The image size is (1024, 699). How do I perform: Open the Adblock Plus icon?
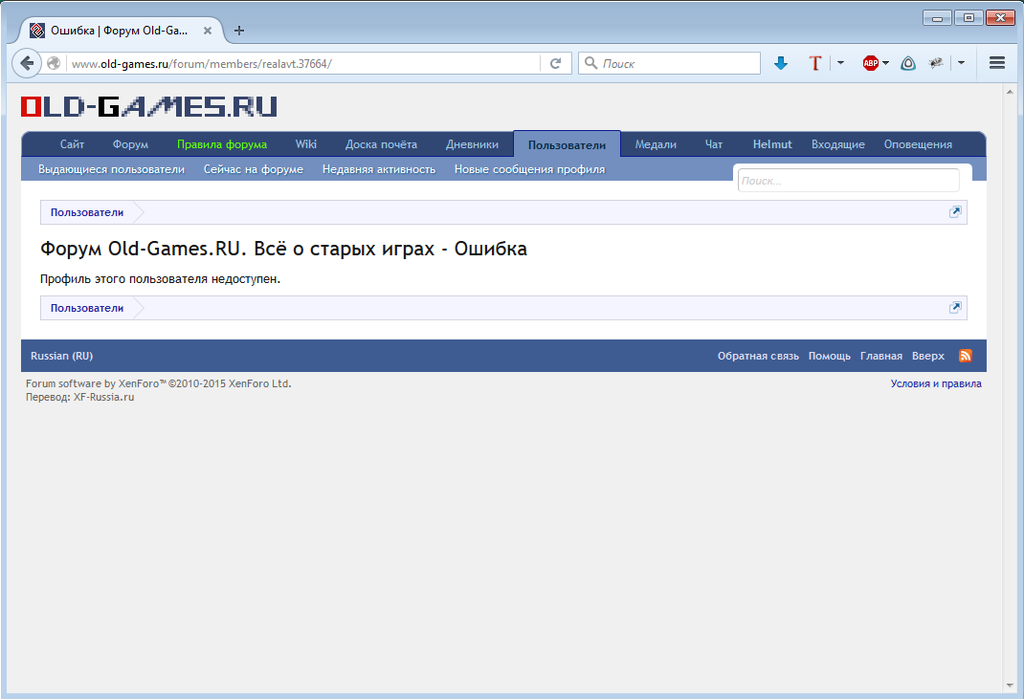pyautogui.click(x=870, y=62)
